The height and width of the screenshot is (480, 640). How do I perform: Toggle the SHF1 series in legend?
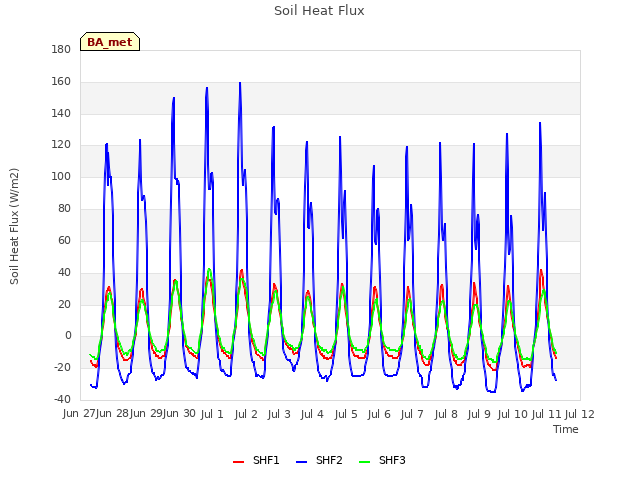(256, 460)
